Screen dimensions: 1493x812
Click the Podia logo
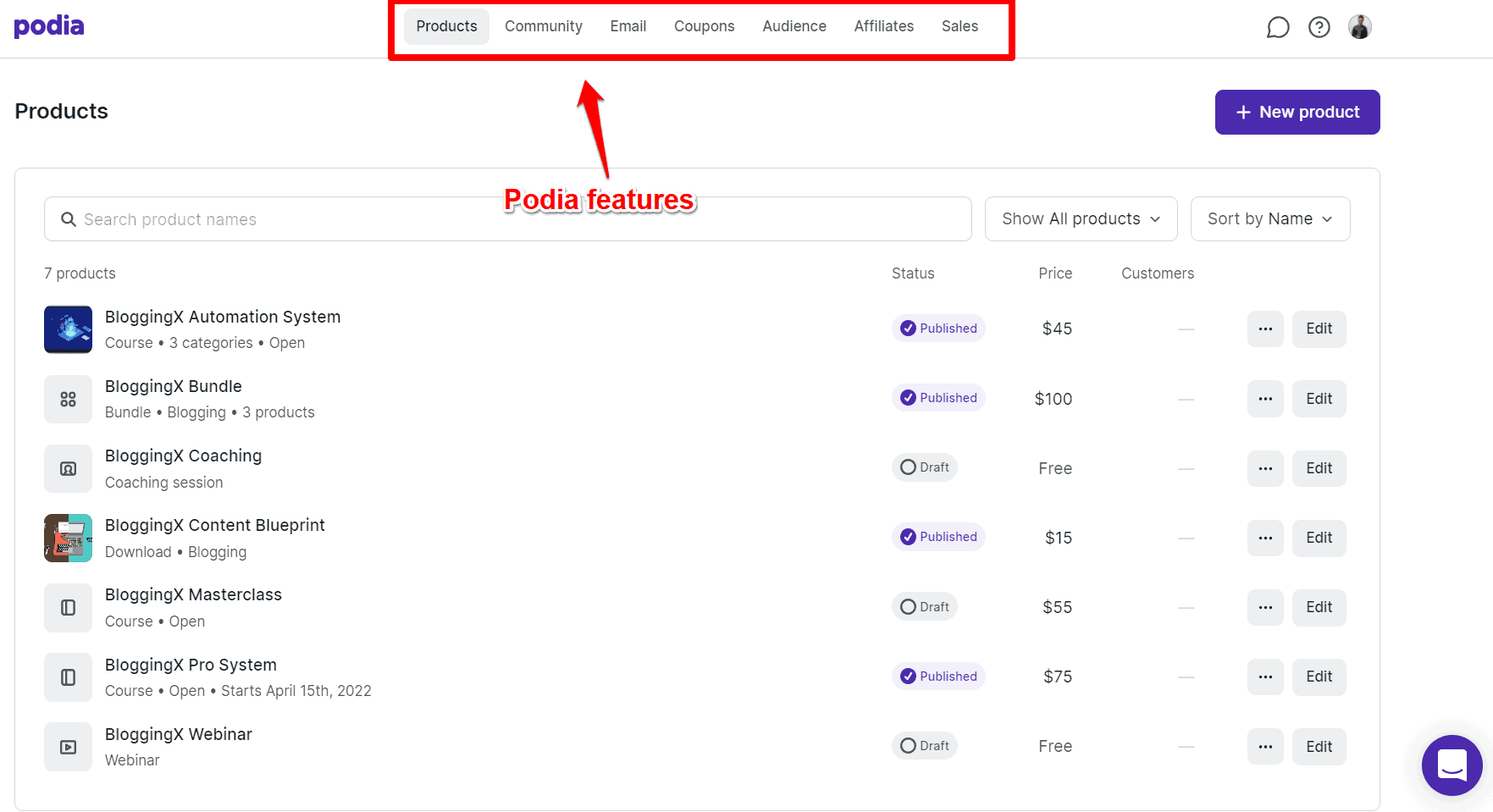(x=49, y=26)
